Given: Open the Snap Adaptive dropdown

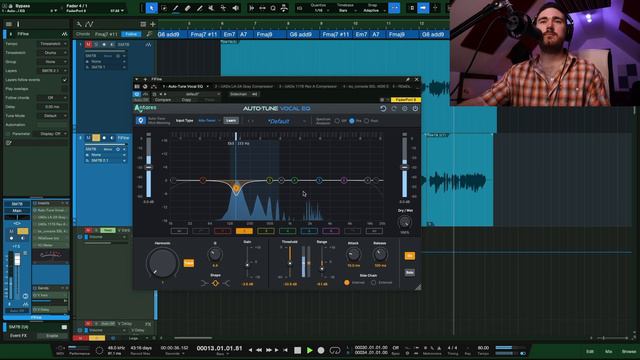Looking at the screenshot, I should (x=372, y=8).
